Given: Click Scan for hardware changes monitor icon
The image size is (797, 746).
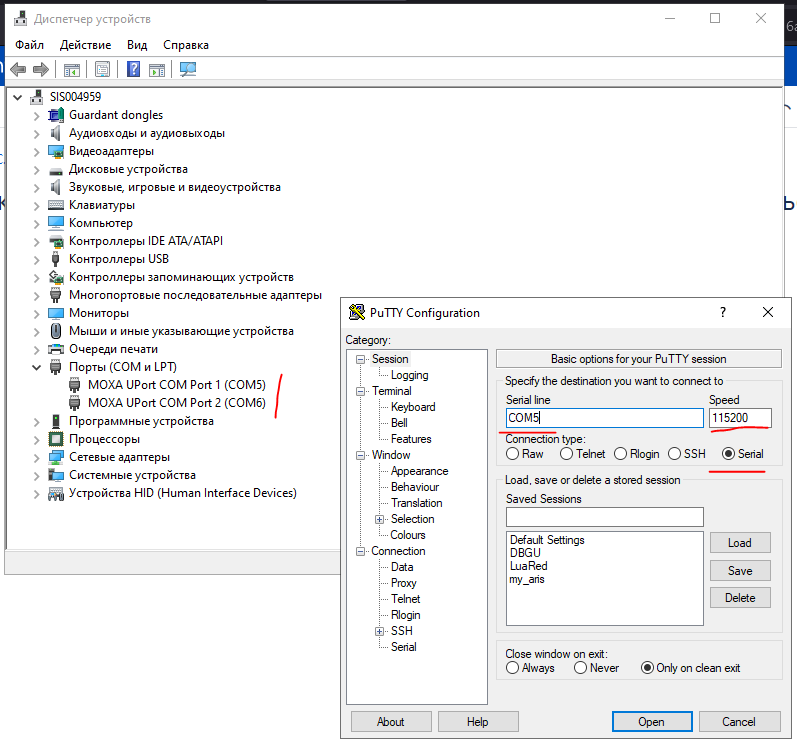Looking at the screenshot, I should click(x=188, y=69).
